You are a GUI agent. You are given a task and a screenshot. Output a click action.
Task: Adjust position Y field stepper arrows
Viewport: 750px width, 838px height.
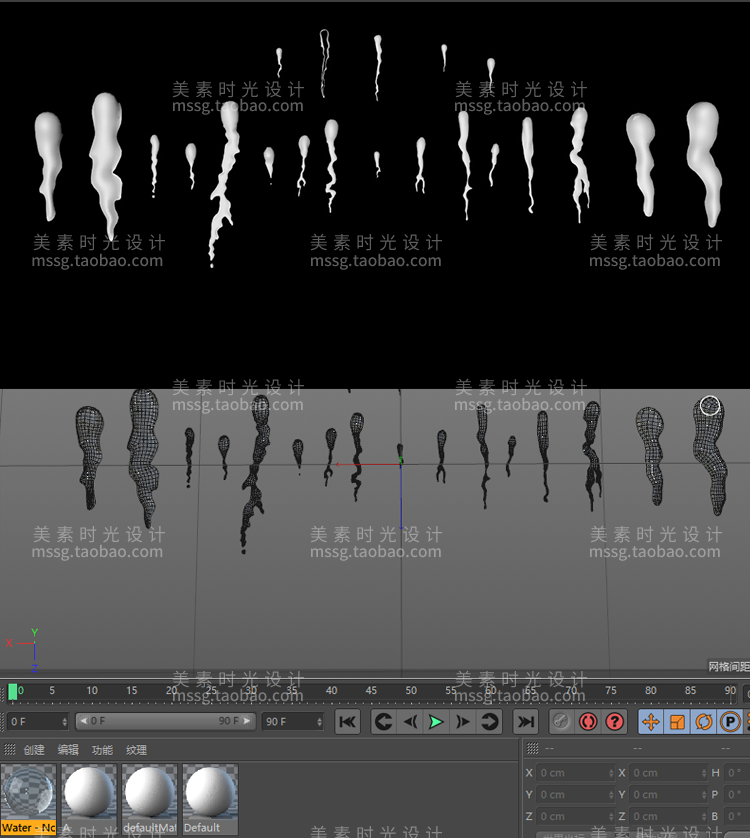(611, 795)
